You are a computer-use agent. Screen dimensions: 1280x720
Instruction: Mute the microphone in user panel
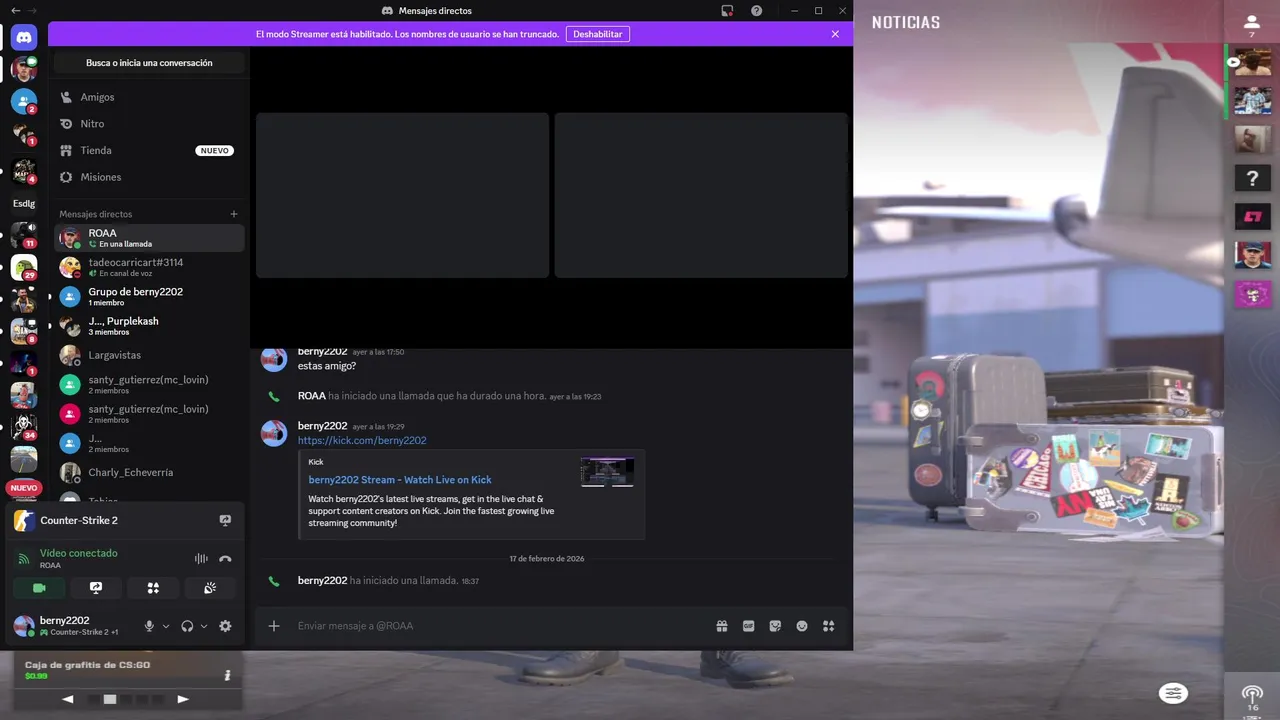tap(149, 626)
